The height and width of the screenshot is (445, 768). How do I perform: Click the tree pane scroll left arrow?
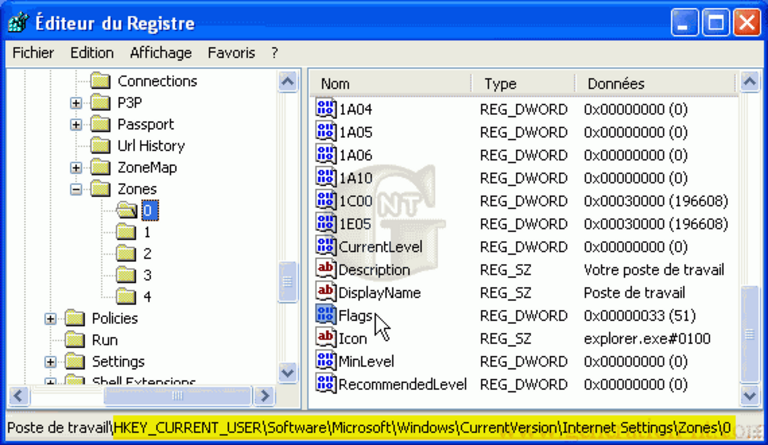tap(19, 396)
